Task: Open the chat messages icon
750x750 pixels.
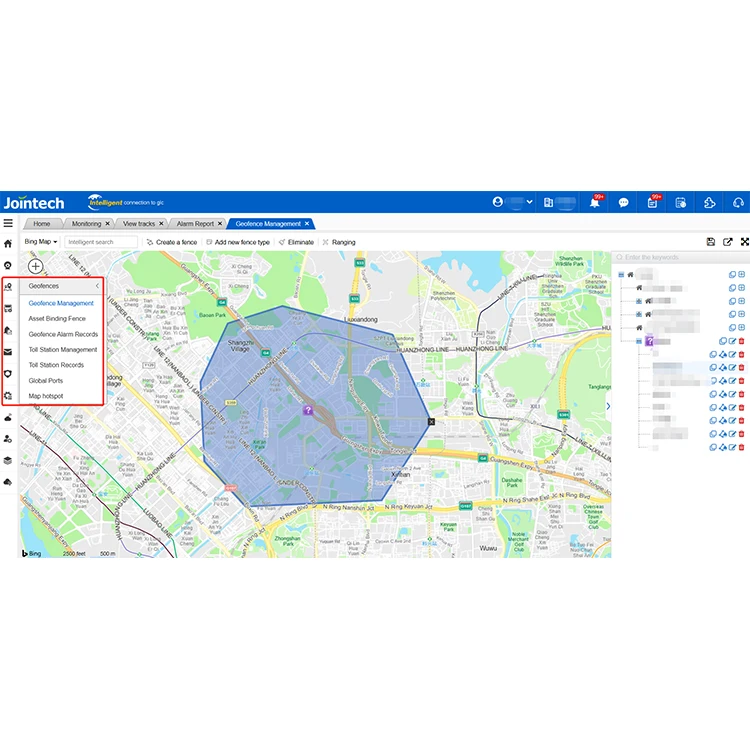Action: click(623, 202)
